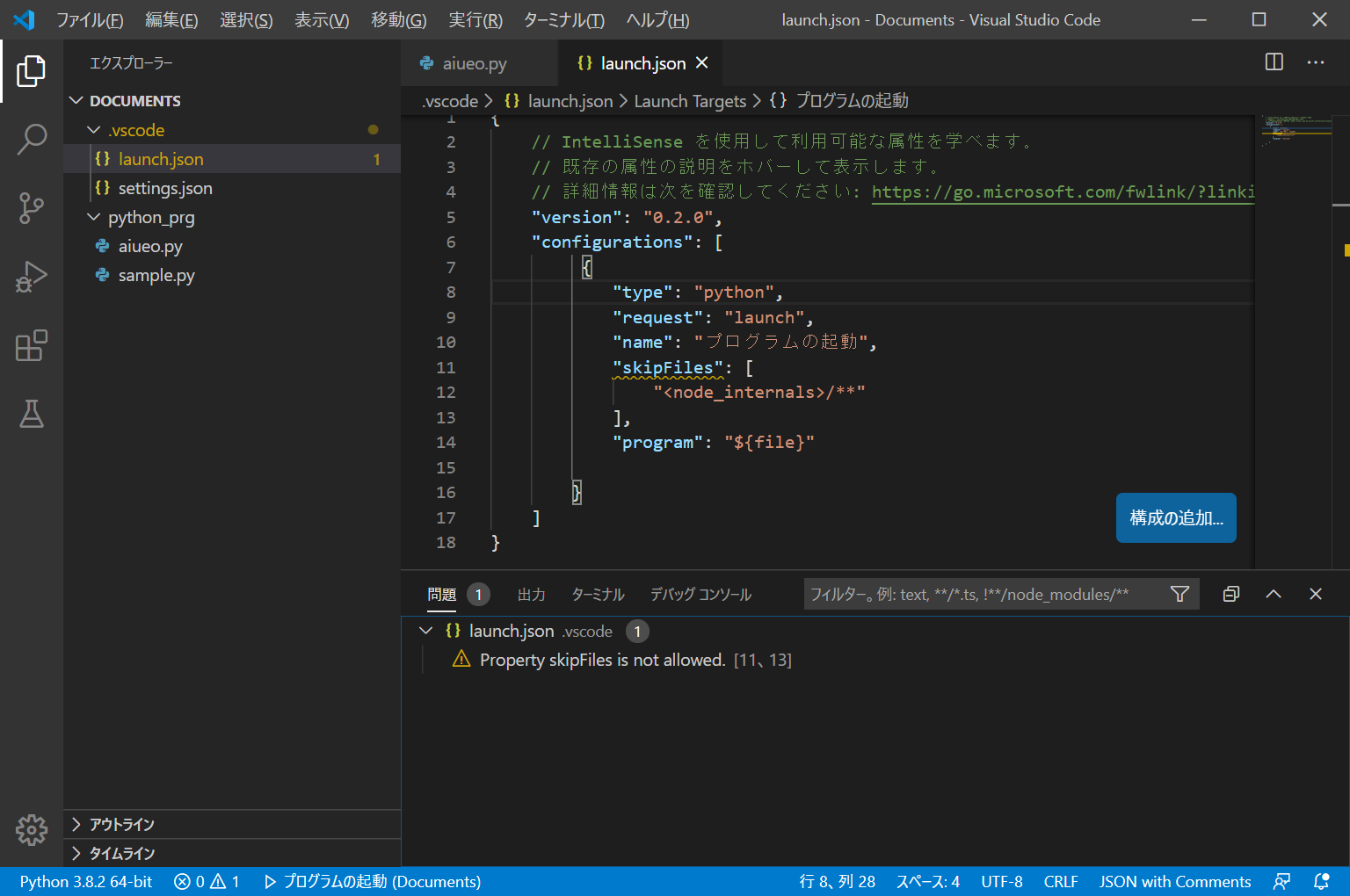The height and width of the screenshot is (896, 1350).
Task: Maximize the panel with the chevron toggle
Action: pyautogui.click(x=1273, y=594)
